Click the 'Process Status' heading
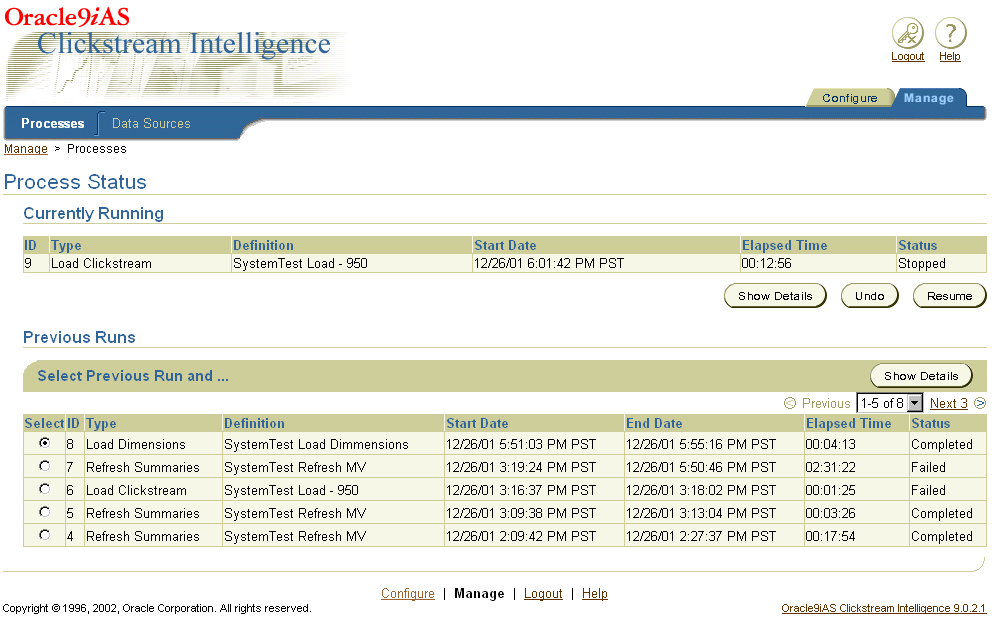995x626 pixels. point(75,182)
